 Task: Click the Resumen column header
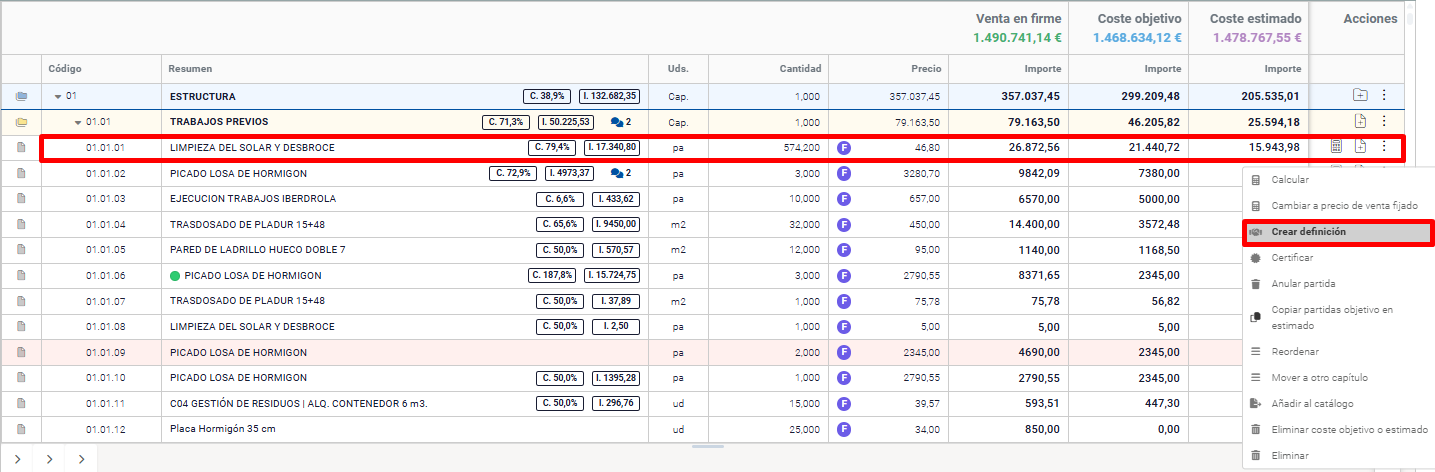[189, 69]
